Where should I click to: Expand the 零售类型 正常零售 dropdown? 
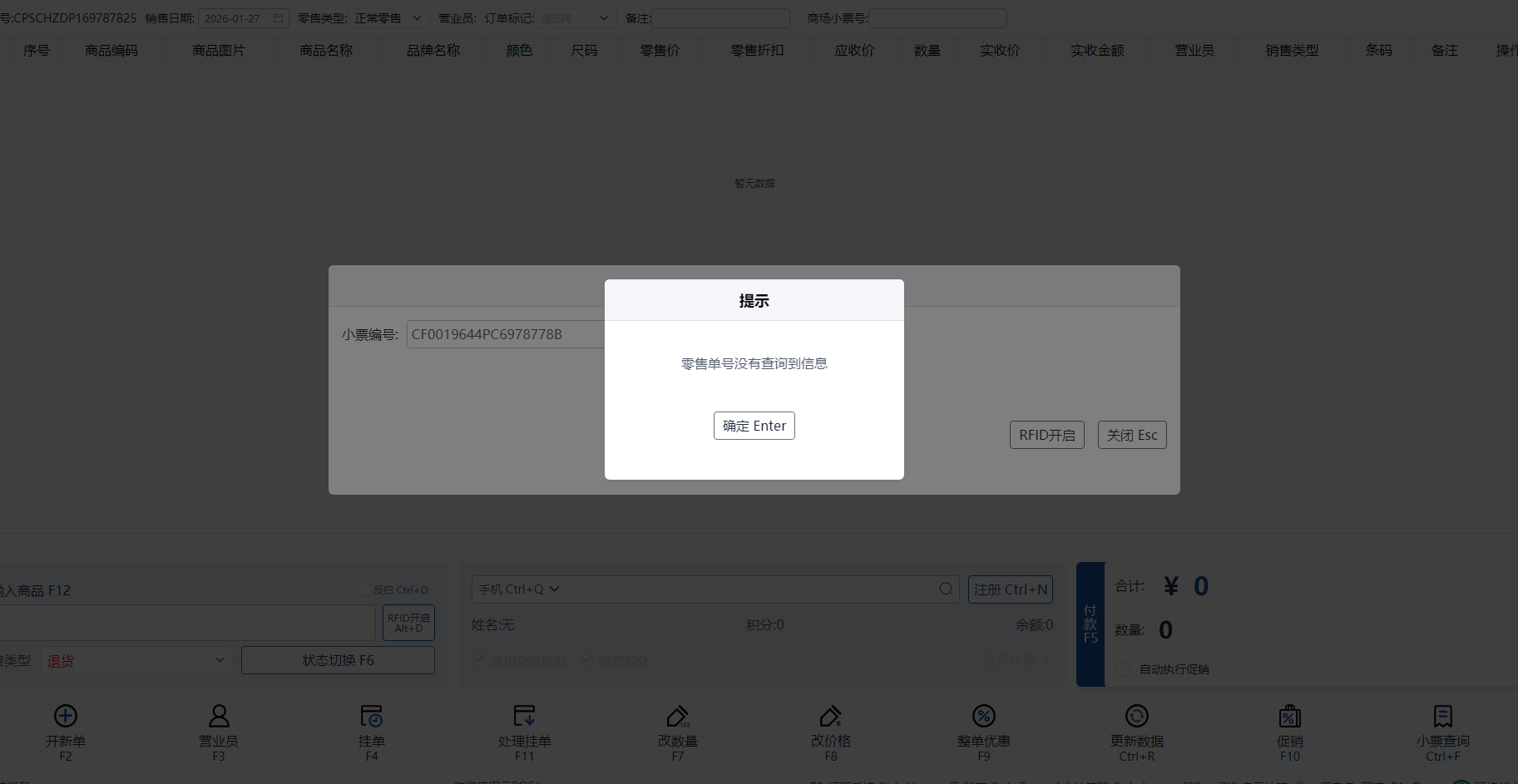click(388, 18)
